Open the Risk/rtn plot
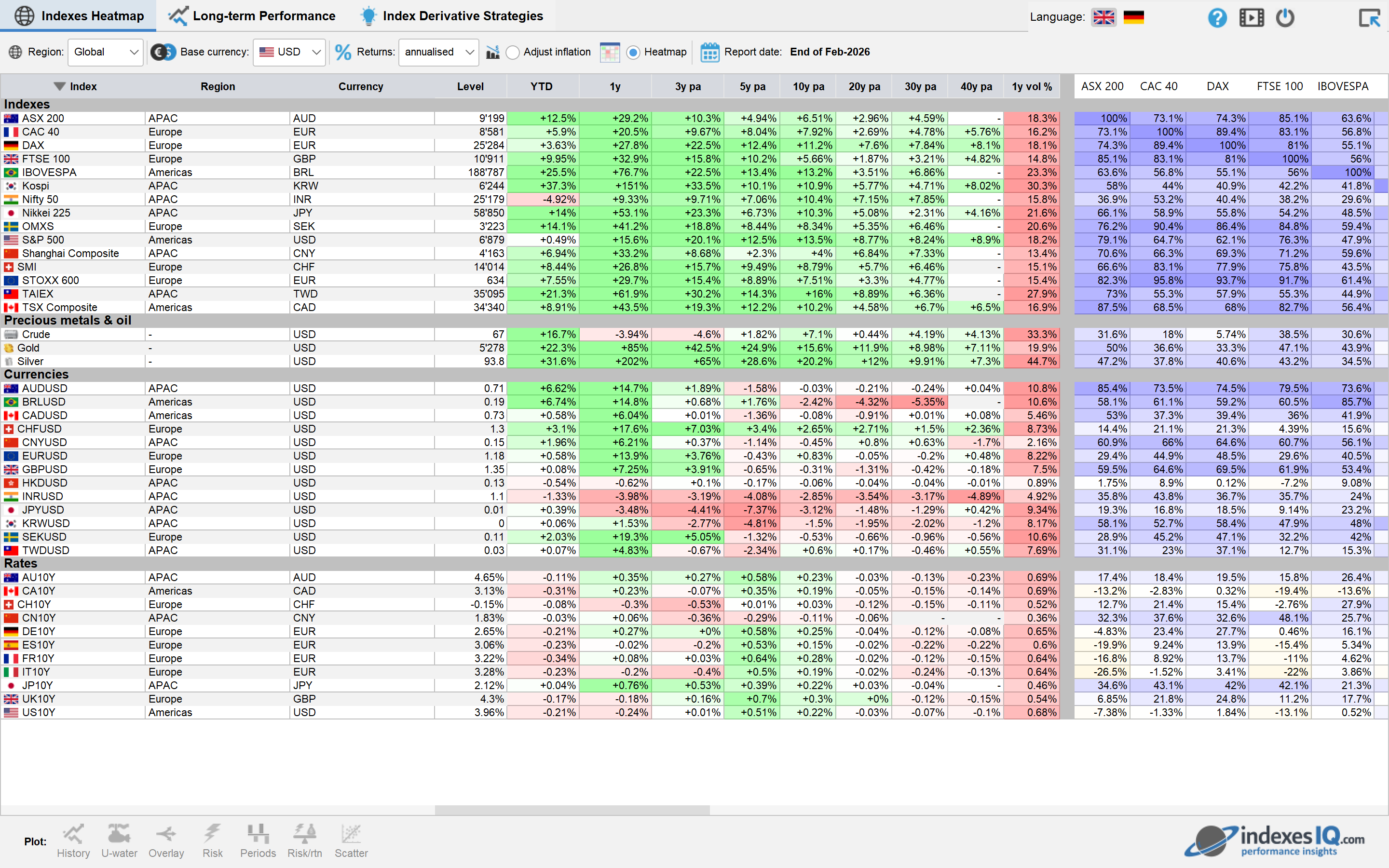This screenshot has width=1389, height=868. click(x=305, y=841)
